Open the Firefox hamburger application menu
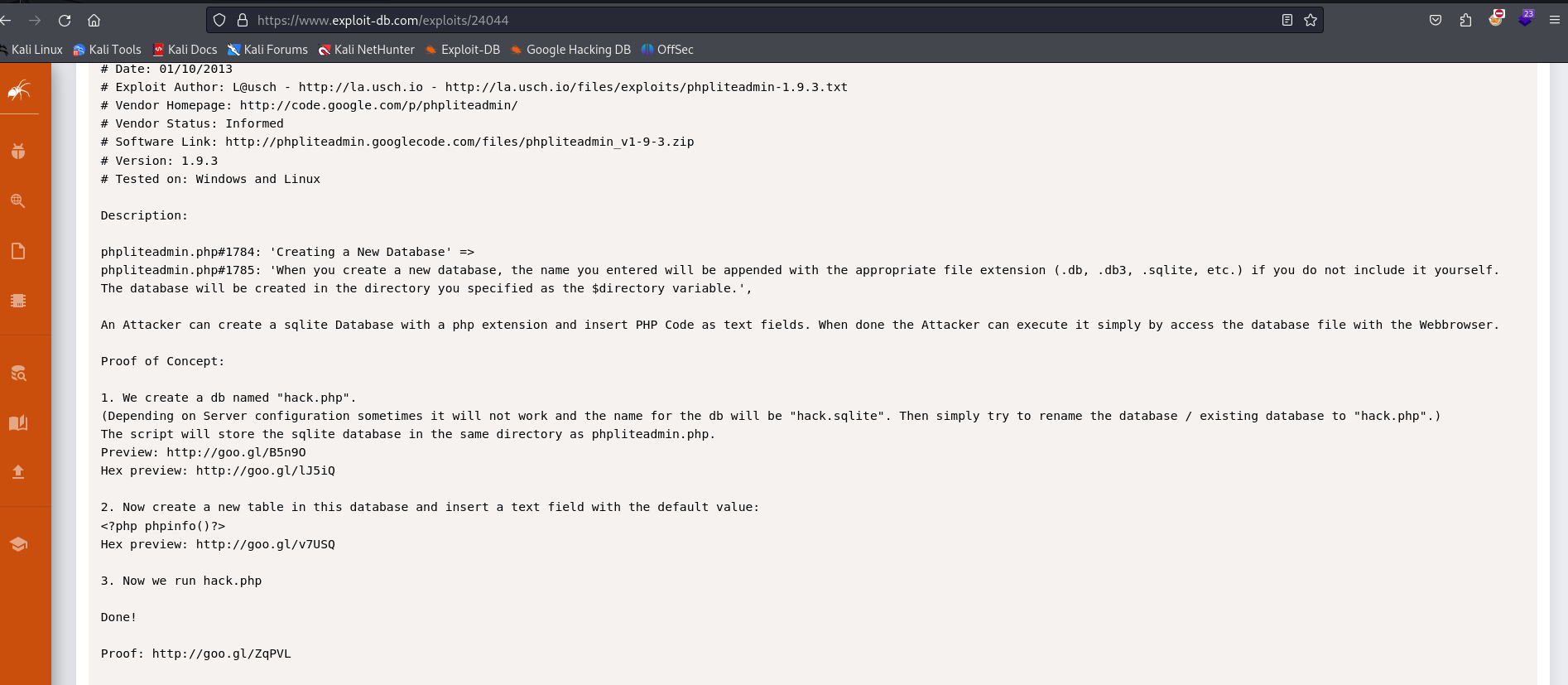 click(x=1554, y=20)
